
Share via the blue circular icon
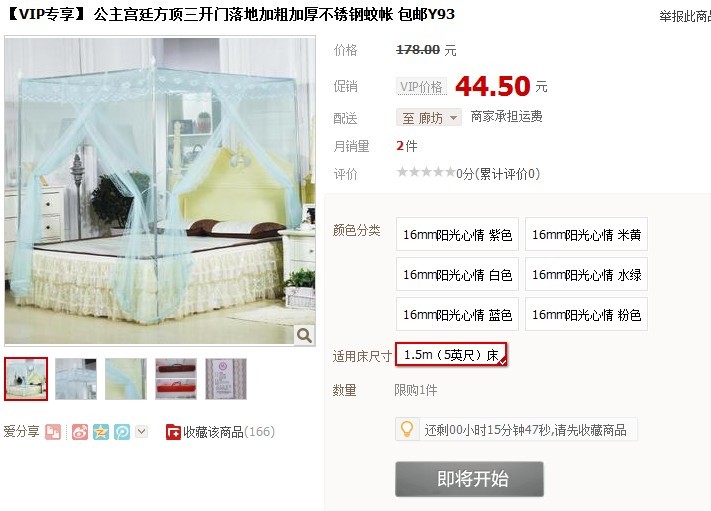coord(122,432)
